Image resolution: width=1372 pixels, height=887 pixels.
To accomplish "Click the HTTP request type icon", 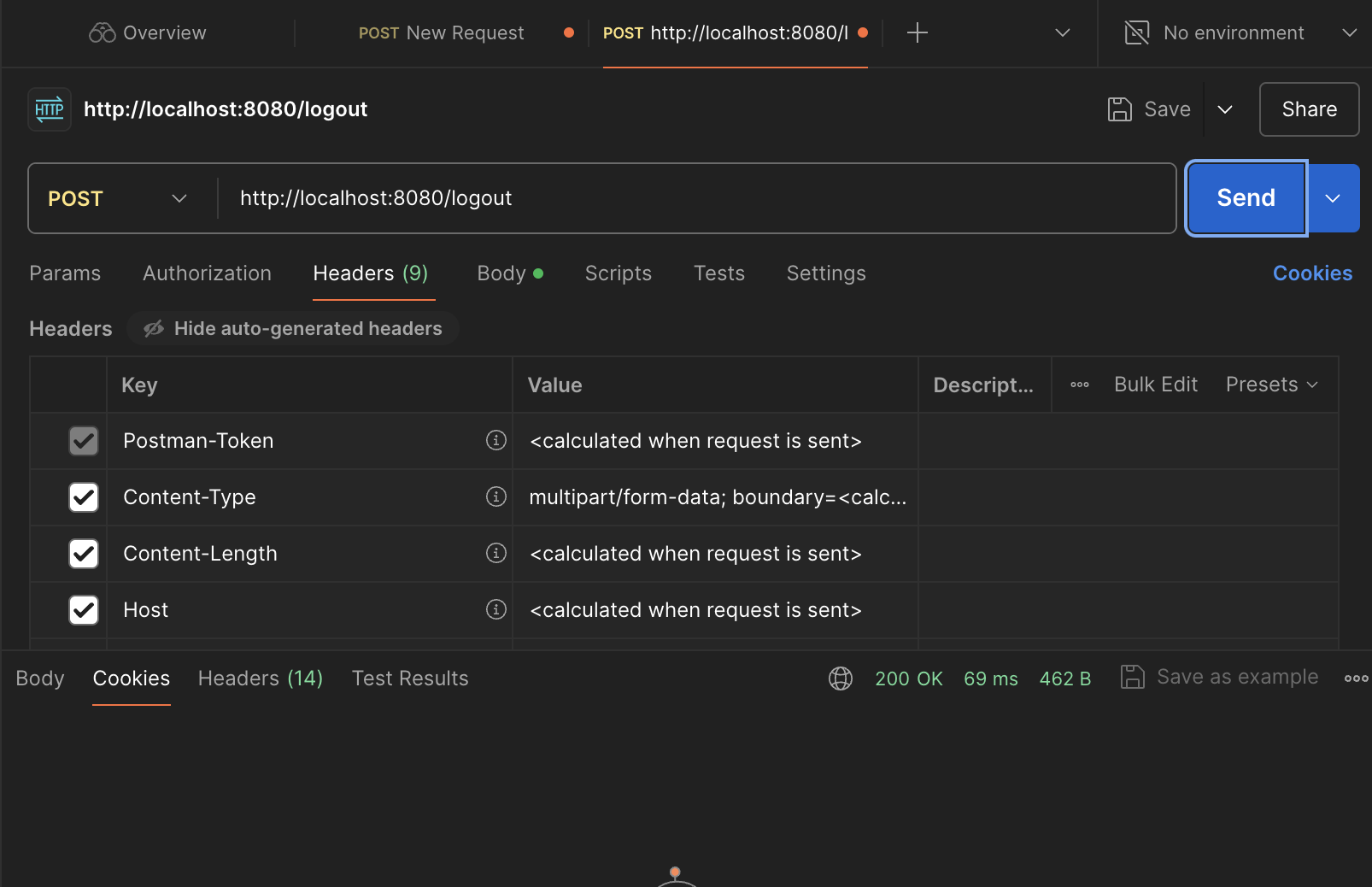I will (50, 109).
